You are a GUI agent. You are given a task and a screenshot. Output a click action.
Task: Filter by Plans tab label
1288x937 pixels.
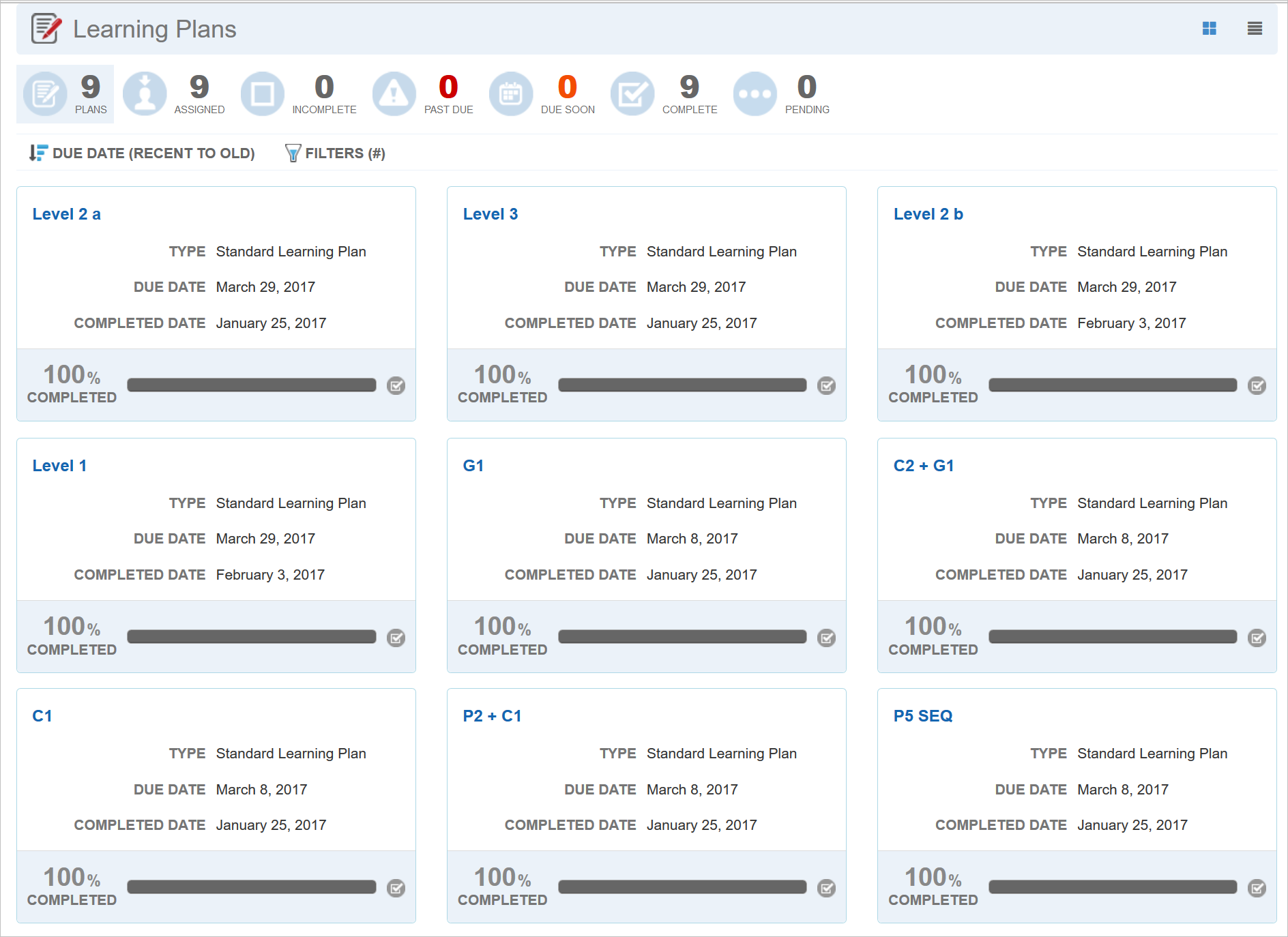pyautogui.click(x=91, y=110)
